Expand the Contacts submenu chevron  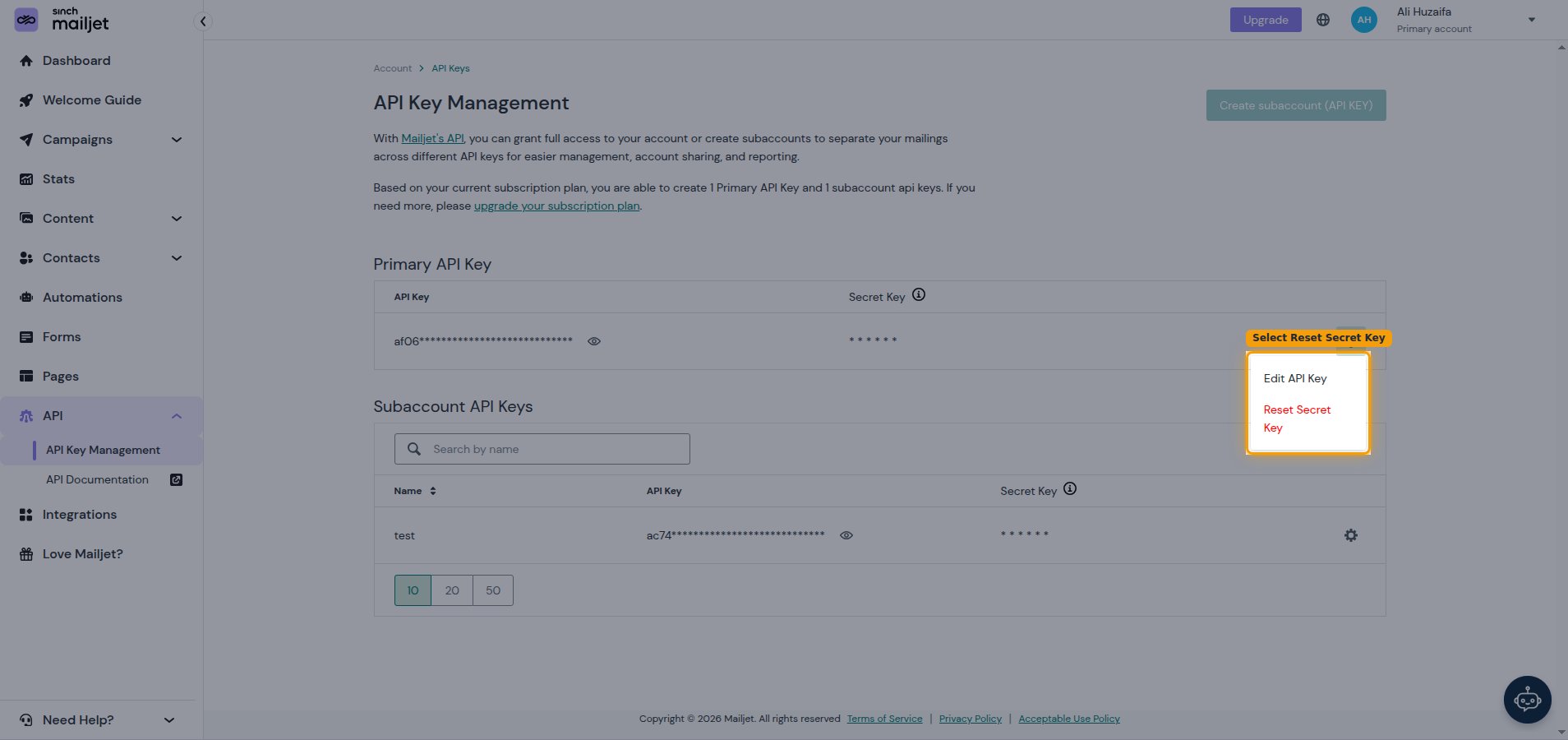(177, 258)
